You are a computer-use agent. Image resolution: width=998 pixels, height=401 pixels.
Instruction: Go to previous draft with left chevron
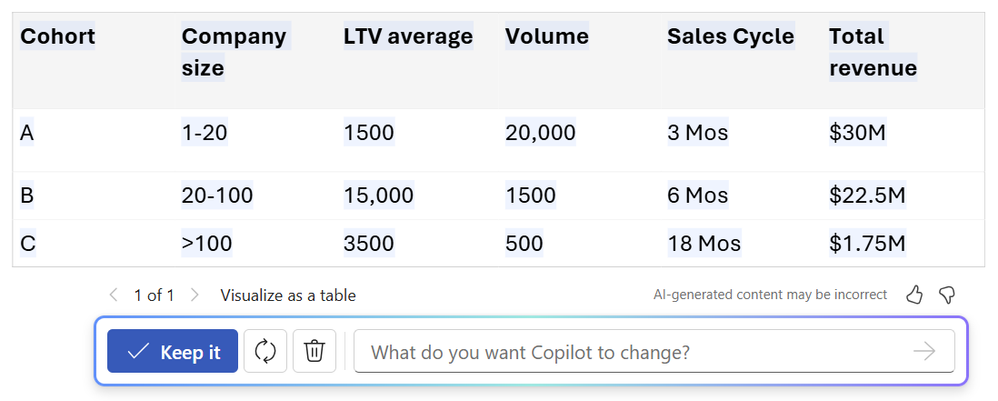tap(113, 295)
